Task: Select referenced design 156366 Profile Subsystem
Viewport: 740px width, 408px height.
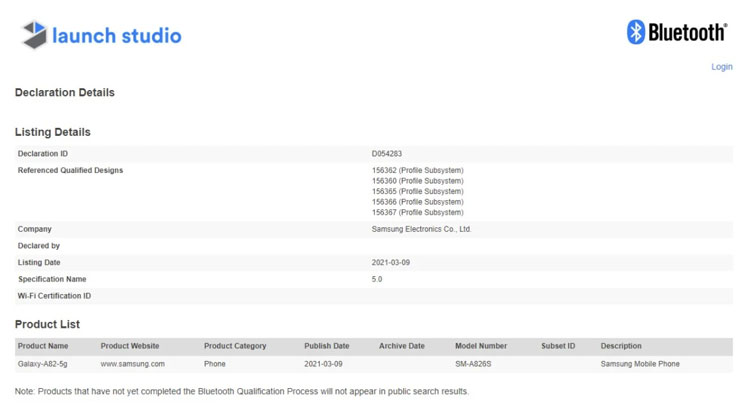Action: tap(417, 202)
